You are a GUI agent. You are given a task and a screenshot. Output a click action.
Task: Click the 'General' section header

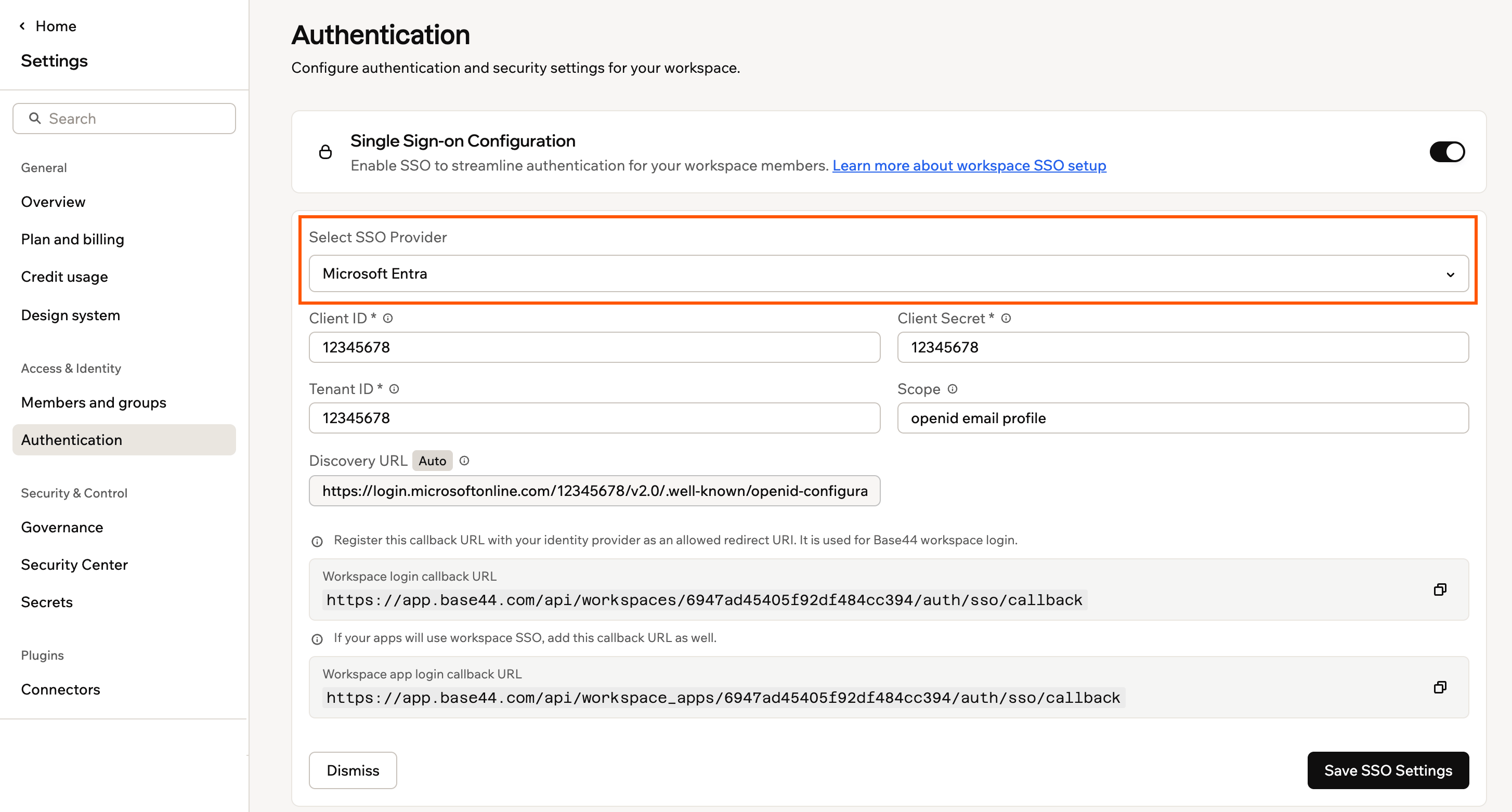(x=44, y=168)
